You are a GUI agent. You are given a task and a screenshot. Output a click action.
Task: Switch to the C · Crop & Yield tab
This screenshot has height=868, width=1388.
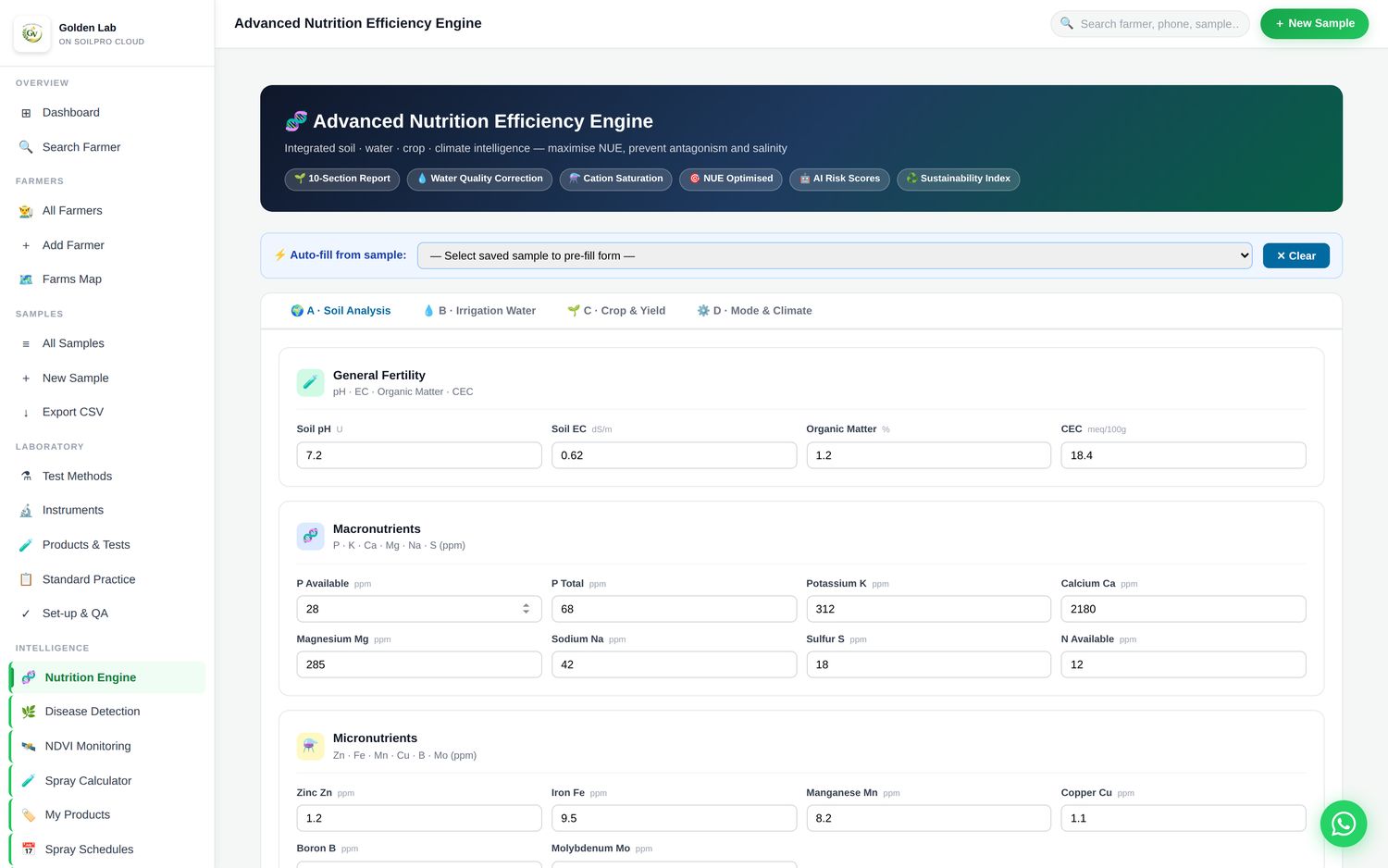[616, 311]
